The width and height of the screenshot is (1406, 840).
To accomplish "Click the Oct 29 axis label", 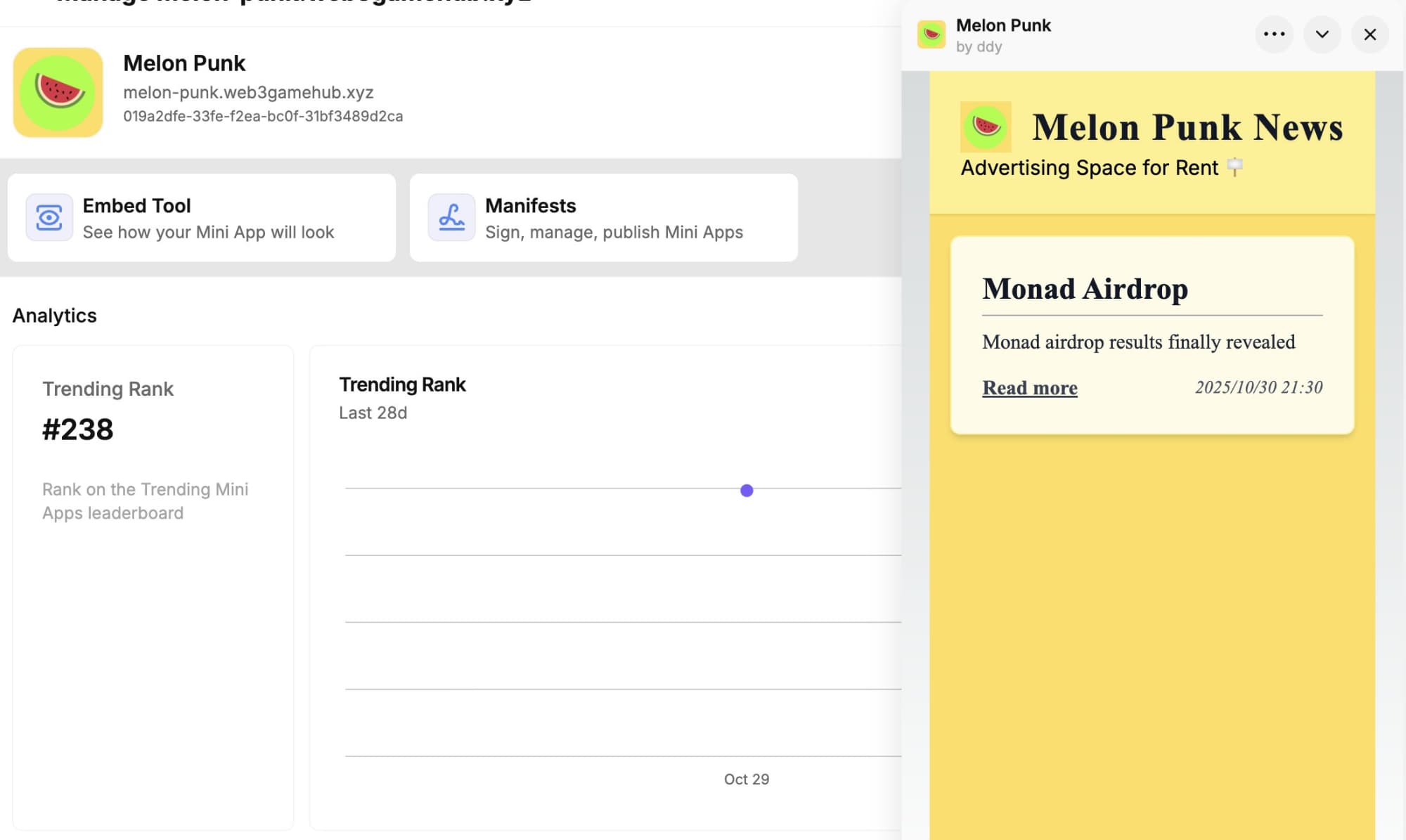I will point(746,779).
